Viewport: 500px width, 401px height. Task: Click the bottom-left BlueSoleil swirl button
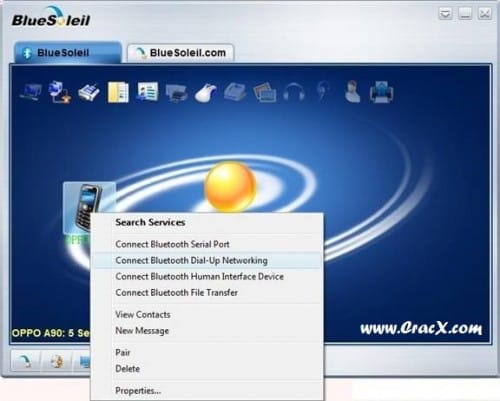pos(26,361)
